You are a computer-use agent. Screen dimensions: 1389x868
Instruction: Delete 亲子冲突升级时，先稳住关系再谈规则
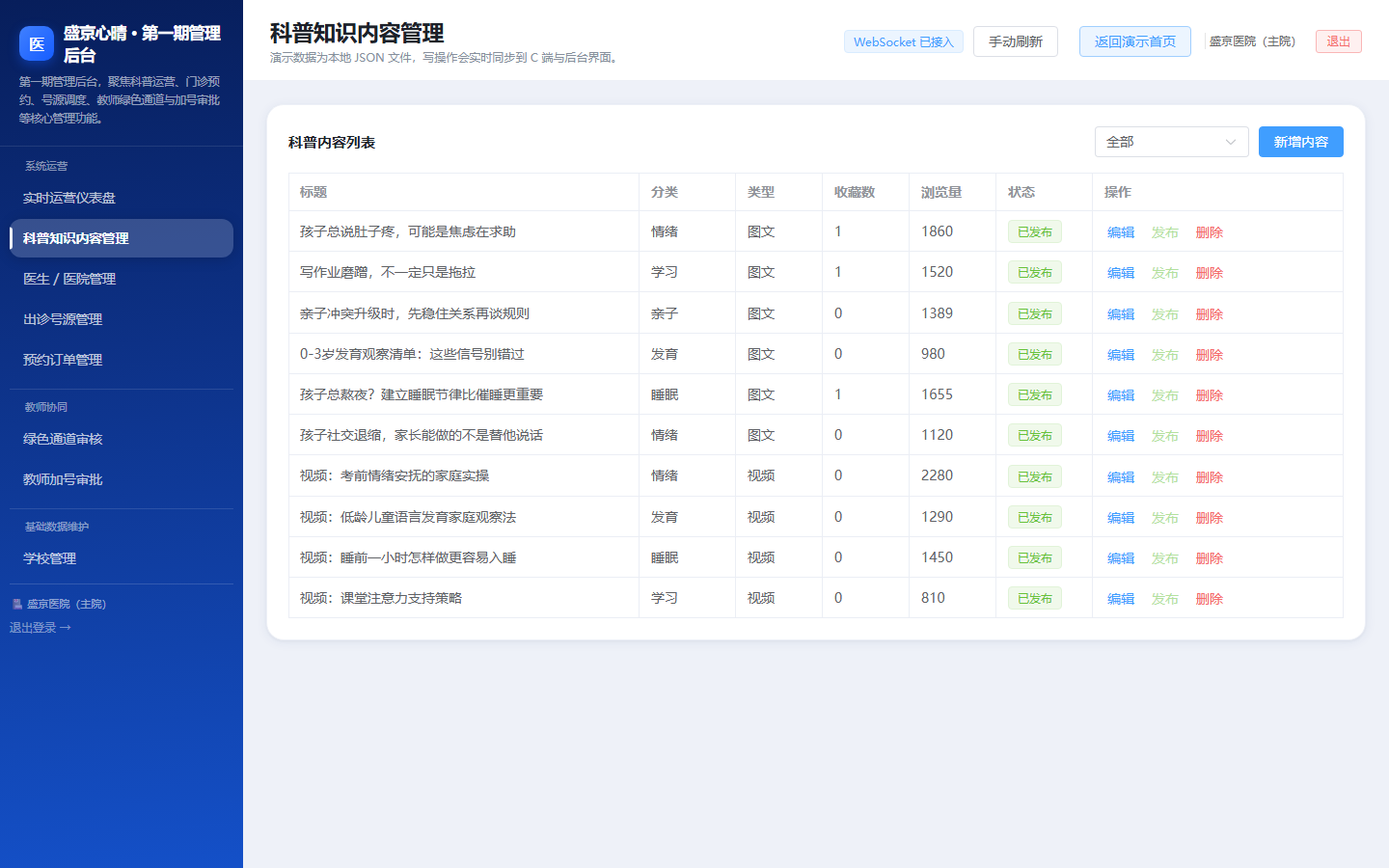(1209, 314)
